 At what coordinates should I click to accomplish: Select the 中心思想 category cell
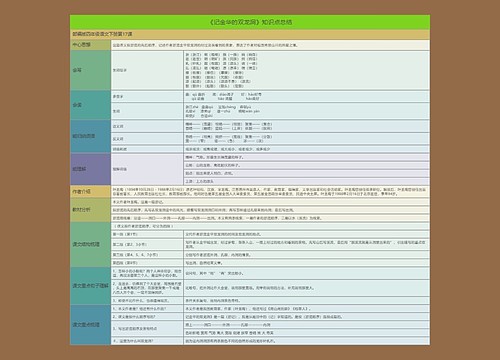pyautogui.click(x=90, y=45)
